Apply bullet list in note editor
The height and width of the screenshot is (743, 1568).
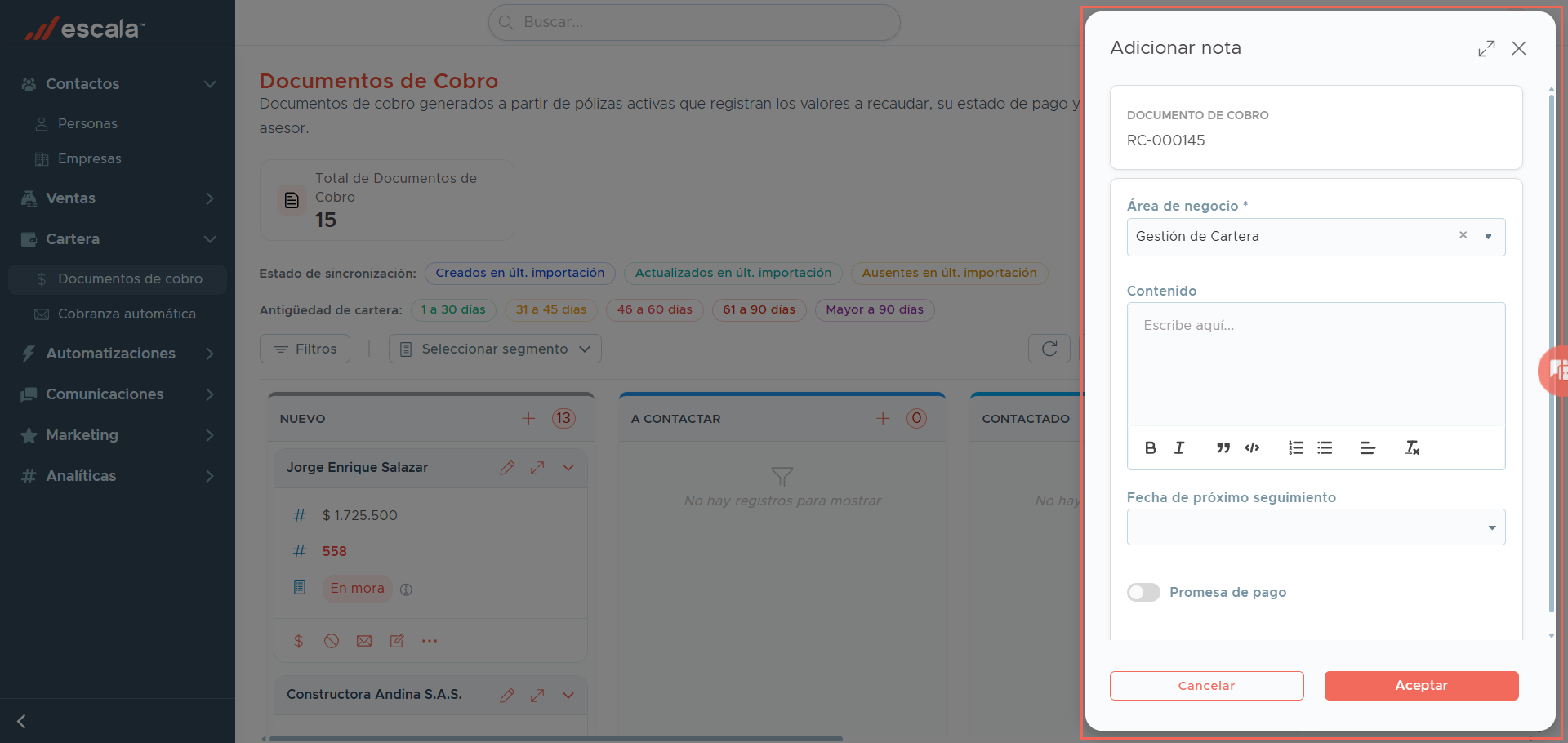1325,447
